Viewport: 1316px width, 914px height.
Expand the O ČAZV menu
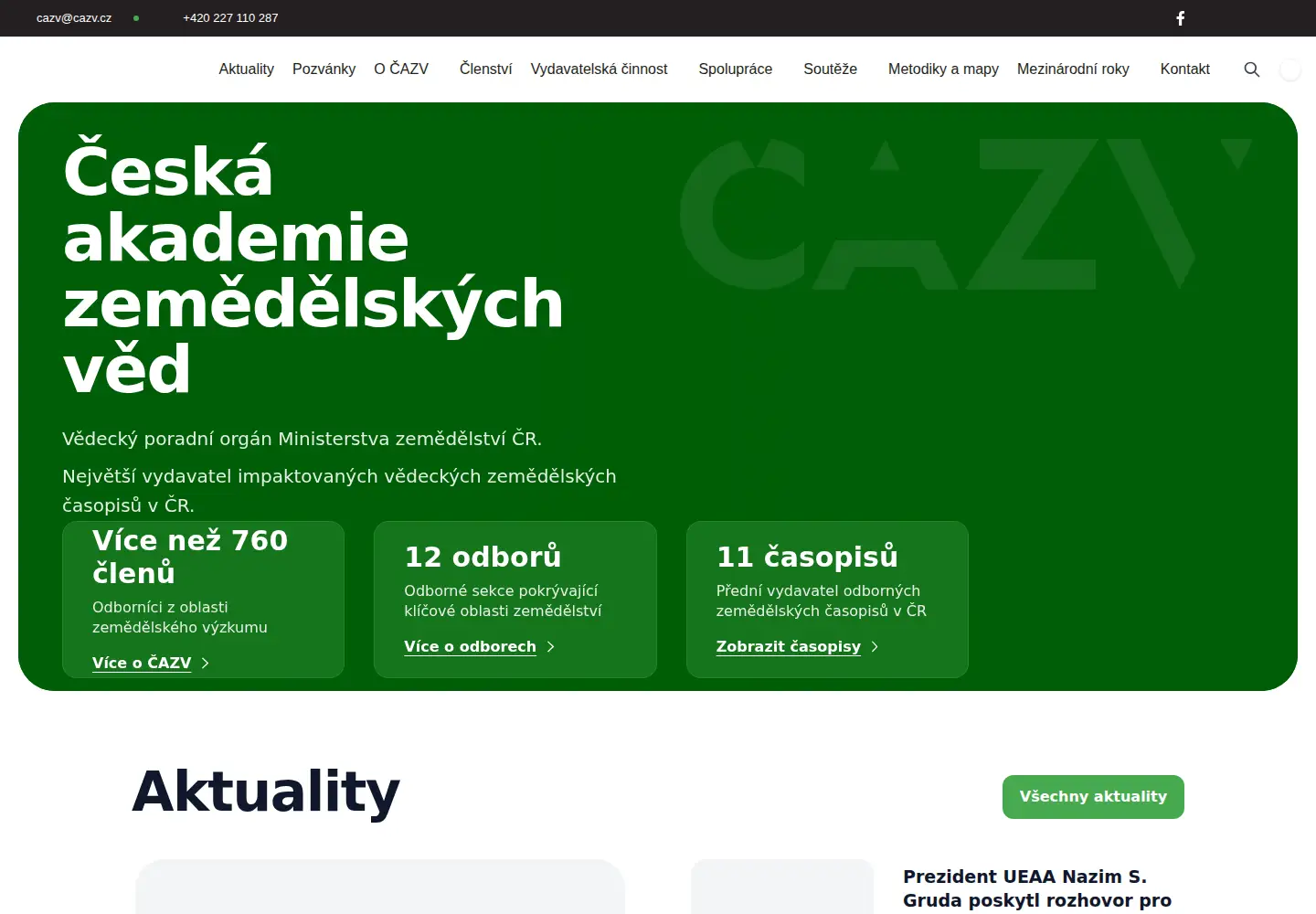[401, 69]
